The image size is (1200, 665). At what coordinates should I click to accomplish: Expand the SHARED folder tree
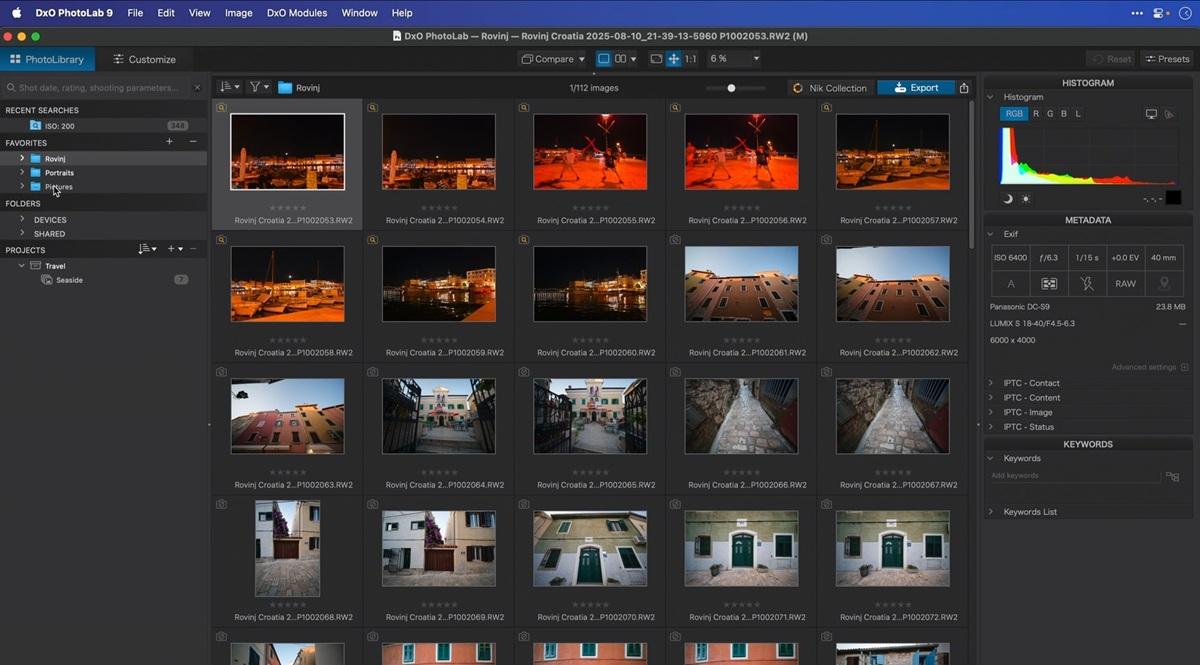[22, 233]
